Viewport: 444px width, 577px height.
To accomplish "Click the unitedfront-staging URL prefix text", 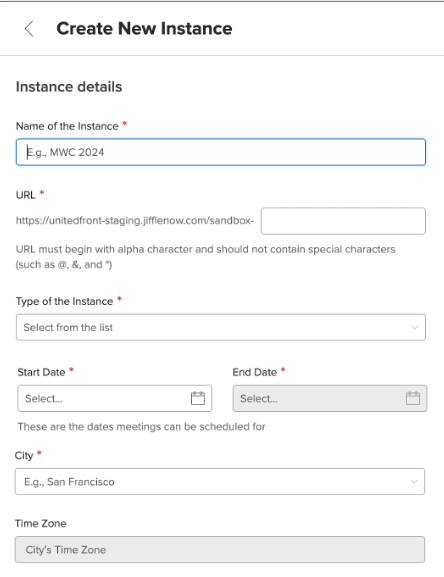I will [135, 221].
